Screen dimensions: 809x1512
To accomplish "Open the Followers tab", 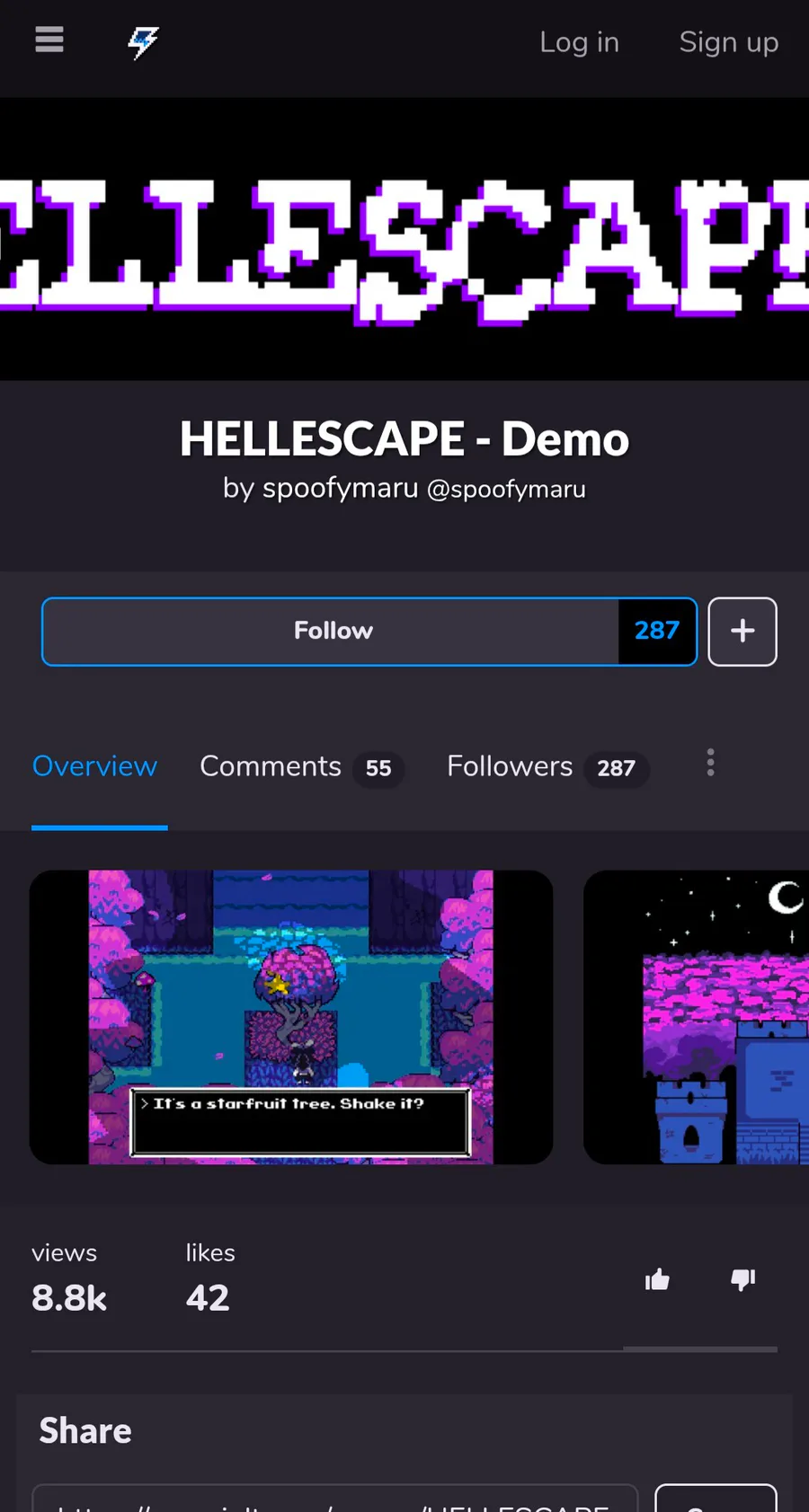I will 547,767.
